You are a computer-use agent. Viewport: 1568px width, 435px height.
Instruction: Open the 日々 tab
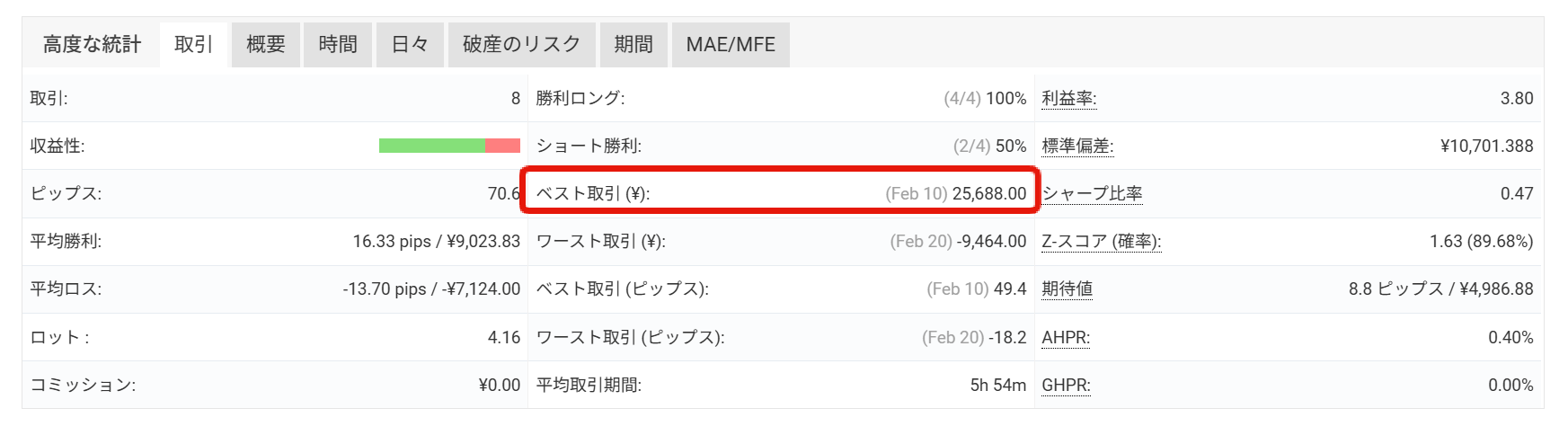point(410,45)
